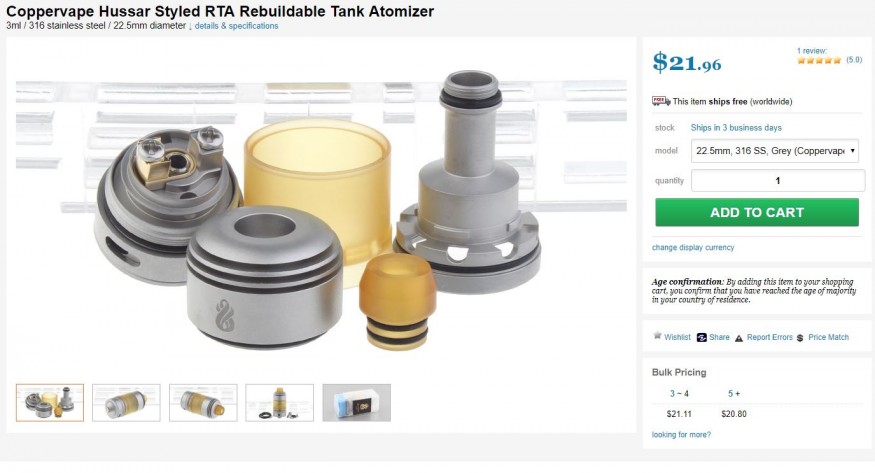The width and height of the screenshot is (875, 473).
Task: Select the third thumbnail with angled tank
Action: coord(203,403)
